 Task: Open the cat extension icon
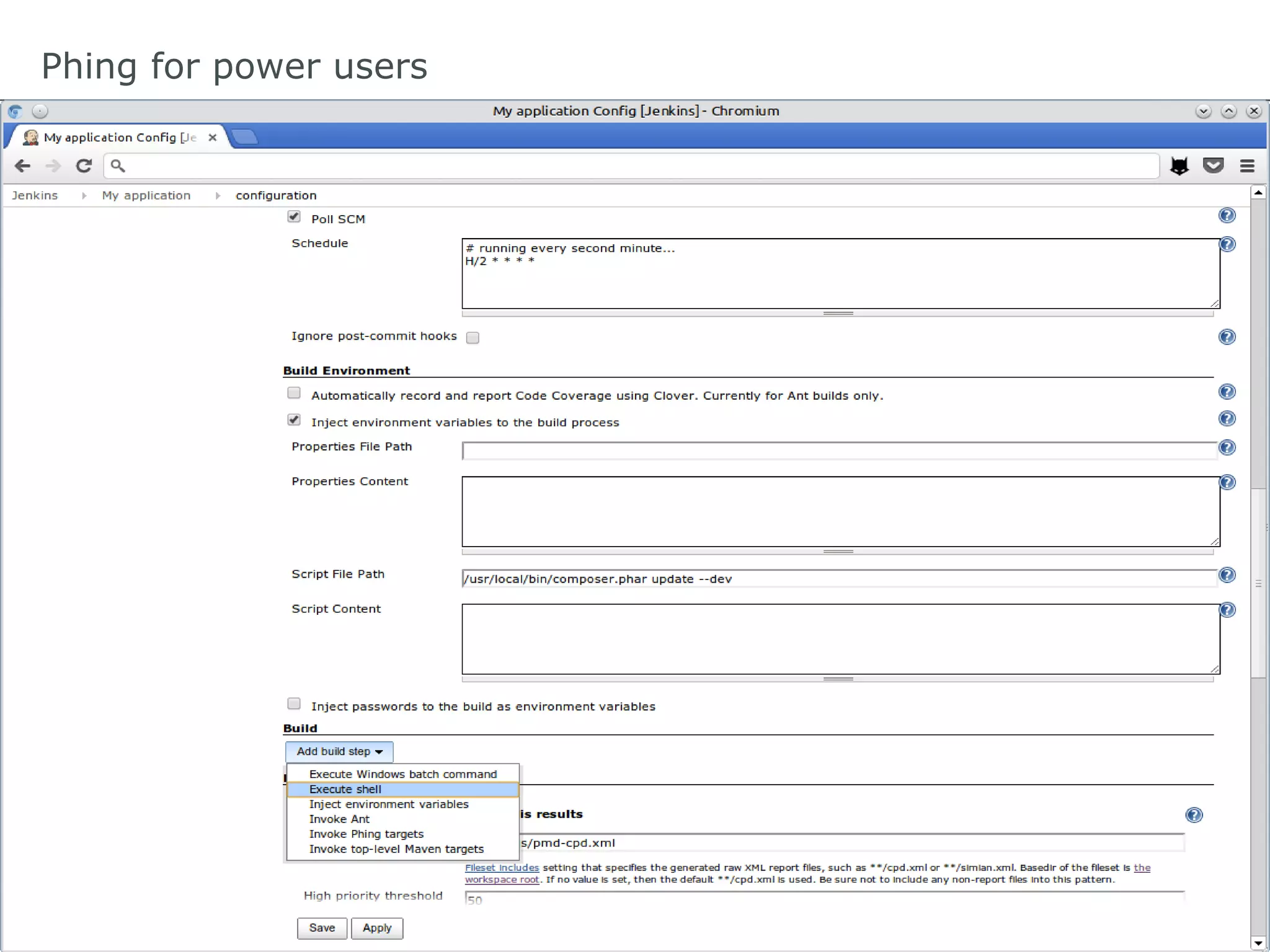point(1179,165)
